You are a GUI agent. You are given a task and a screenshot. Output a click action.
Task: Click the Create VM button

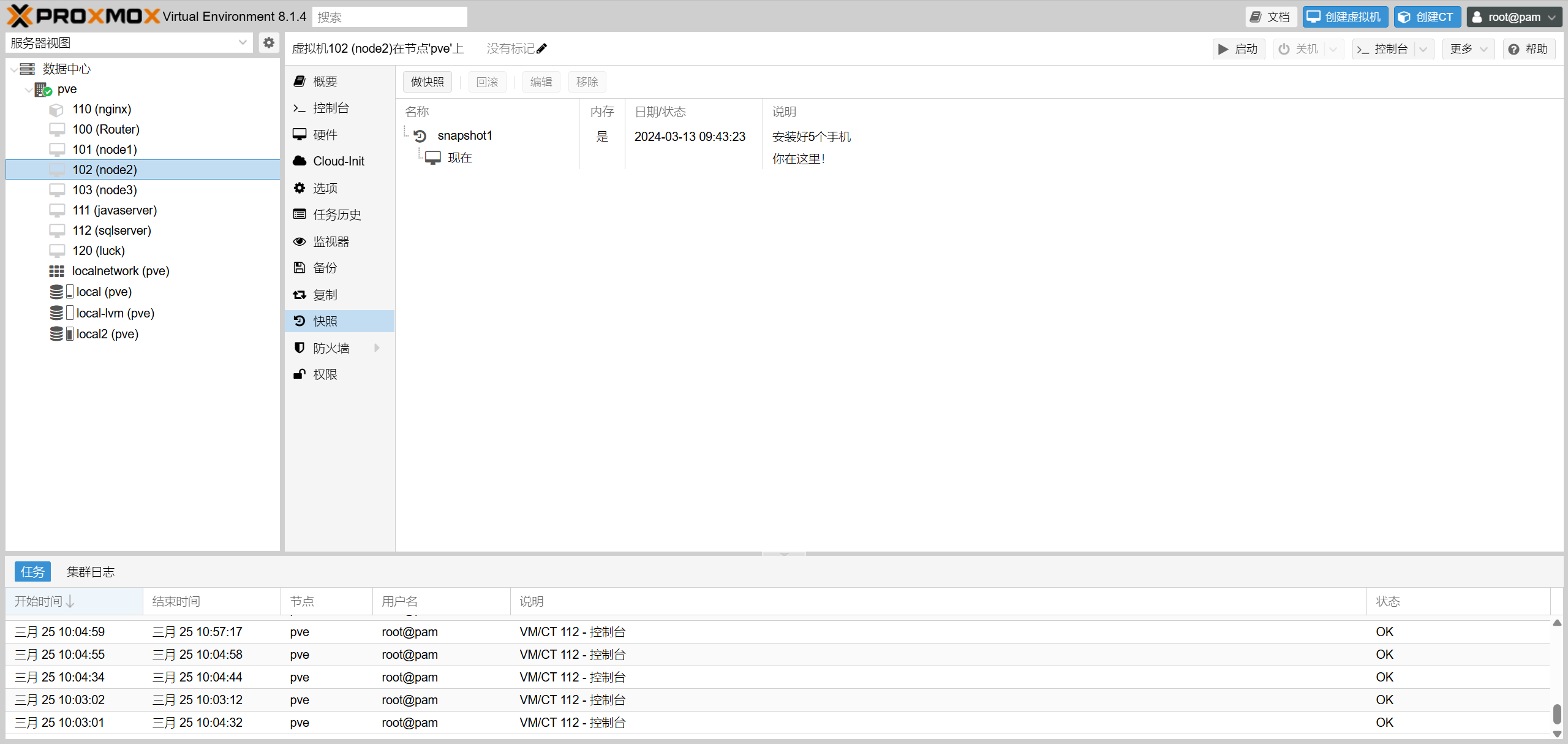coord(1345,17)
